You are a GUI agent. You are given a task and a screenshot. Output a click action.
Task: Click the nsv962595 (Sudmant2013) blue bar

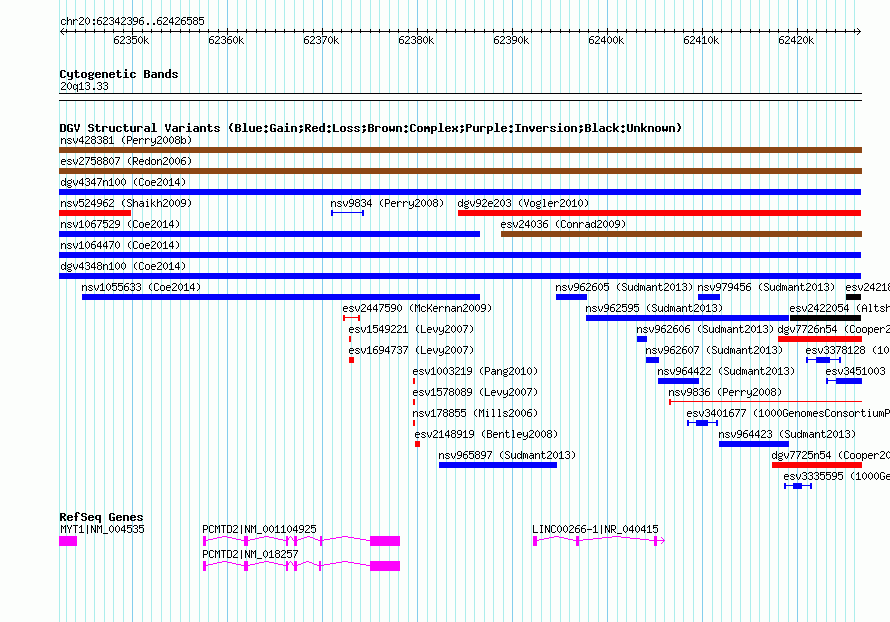pyautogui.click(x=687, y=318)
